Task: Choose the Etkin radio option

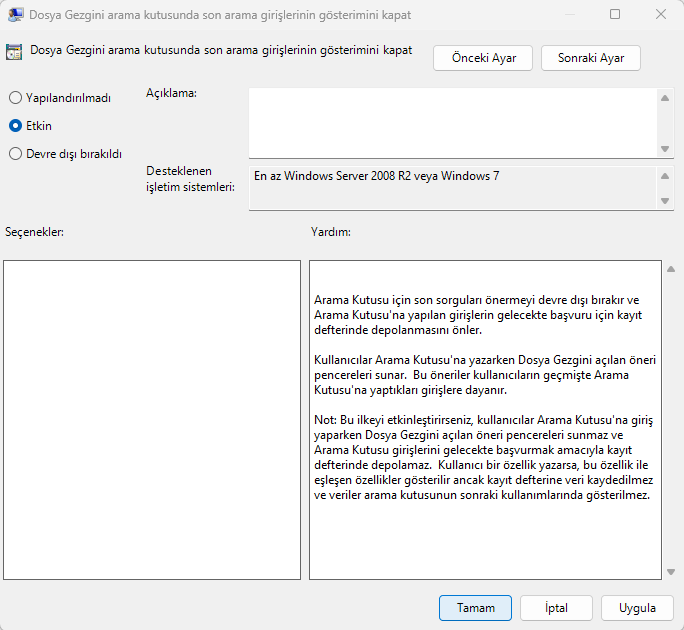Action: coord(15,126)
